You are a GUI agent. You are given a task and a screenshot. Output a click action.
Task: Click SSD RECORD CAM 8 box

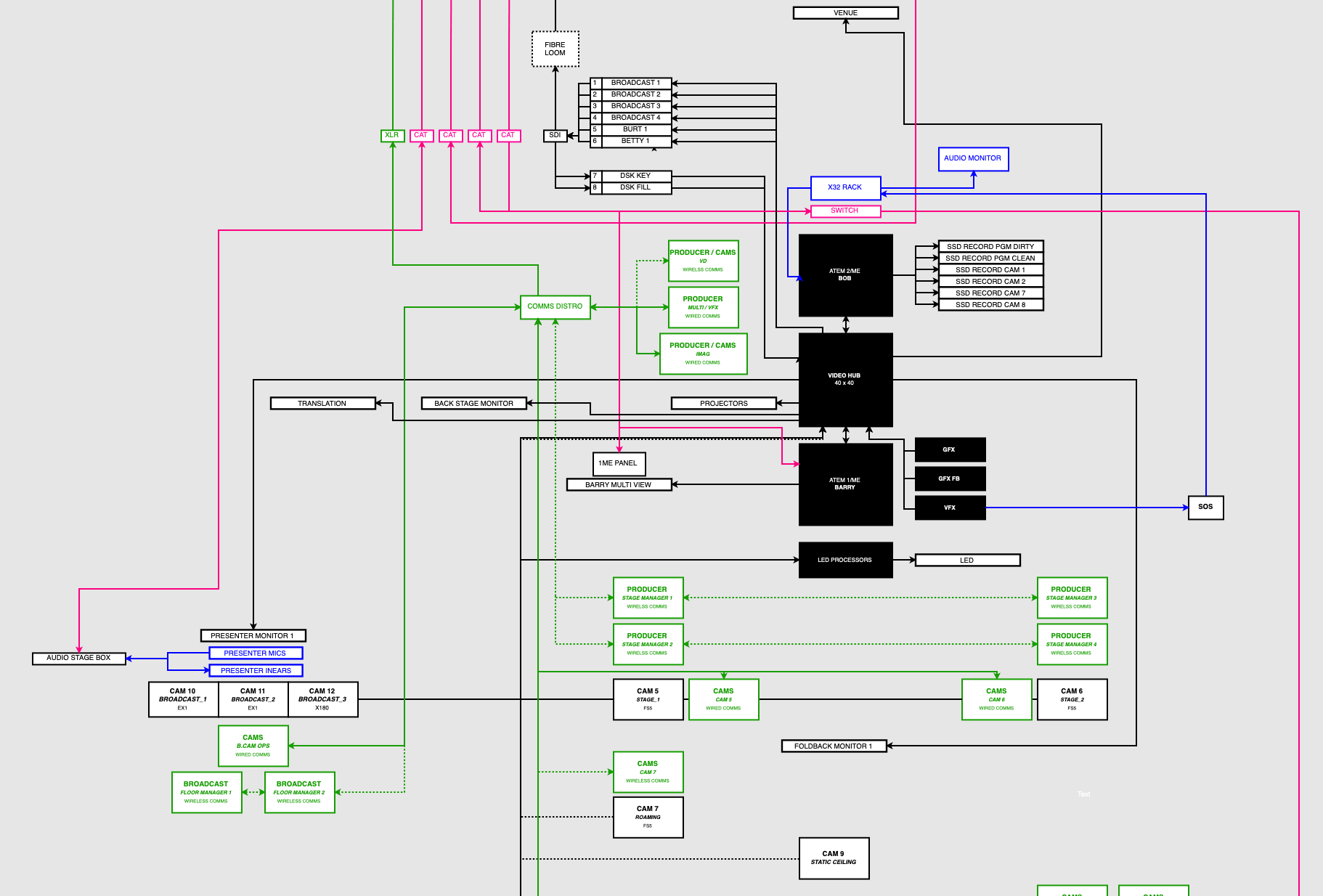point(990,304)
